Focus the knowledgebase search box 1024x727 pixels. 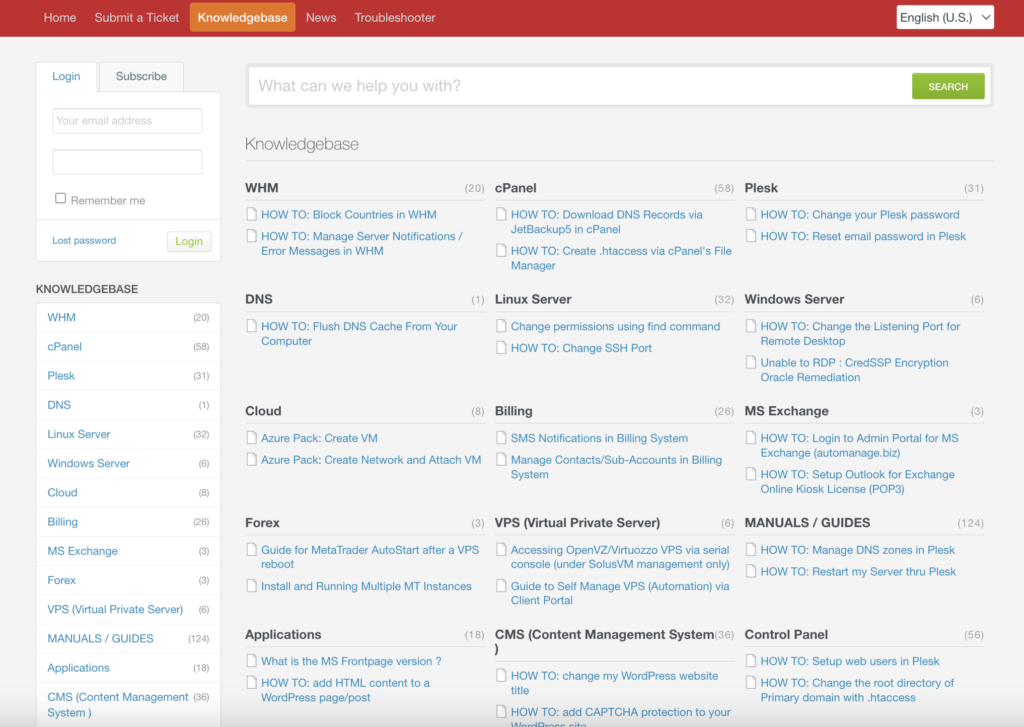point(580,86)
